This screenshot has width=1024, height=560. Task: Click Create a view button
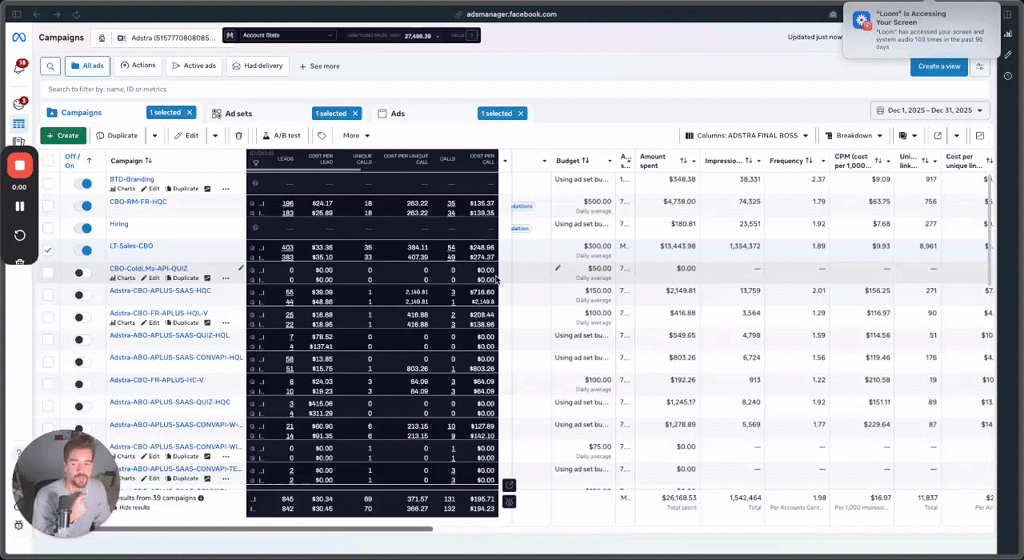pyautogui.click(x=939, y=67)
